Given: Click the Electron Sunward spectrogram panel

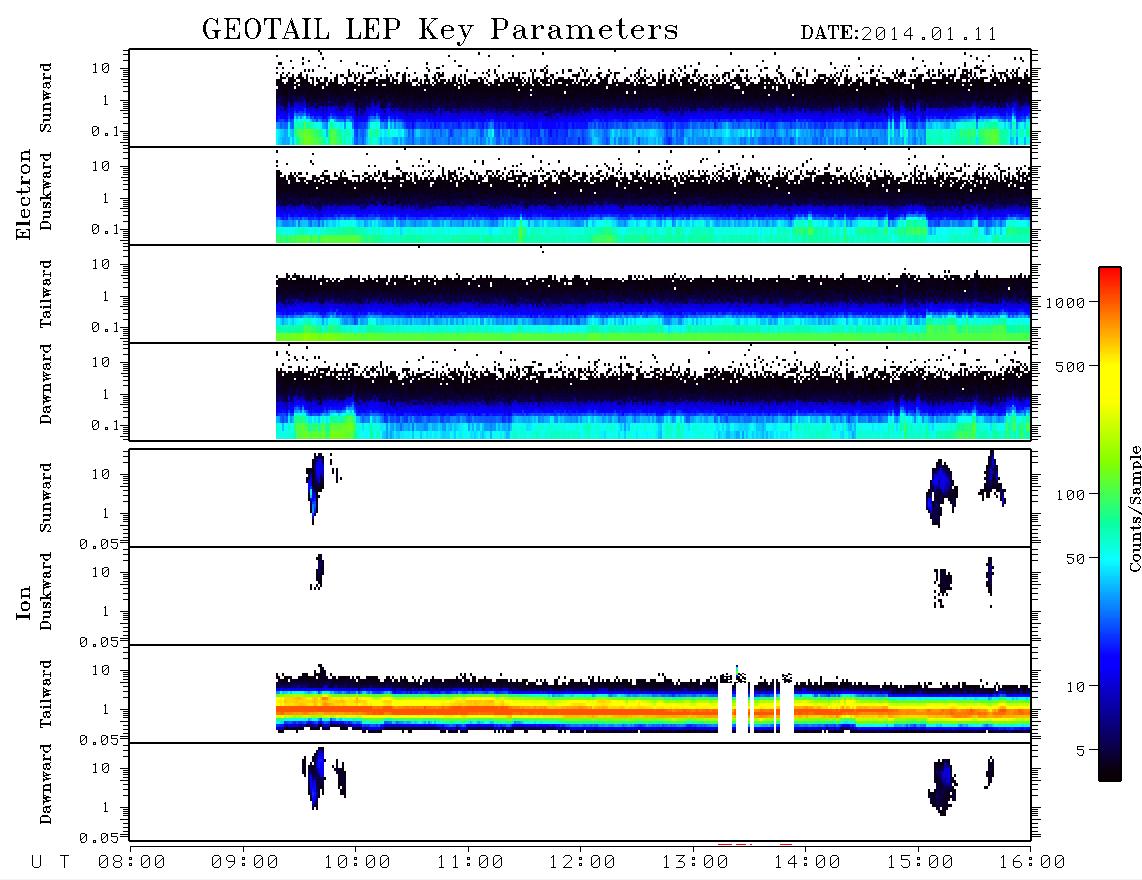Looking at the screenshot, I should (580, 98).
